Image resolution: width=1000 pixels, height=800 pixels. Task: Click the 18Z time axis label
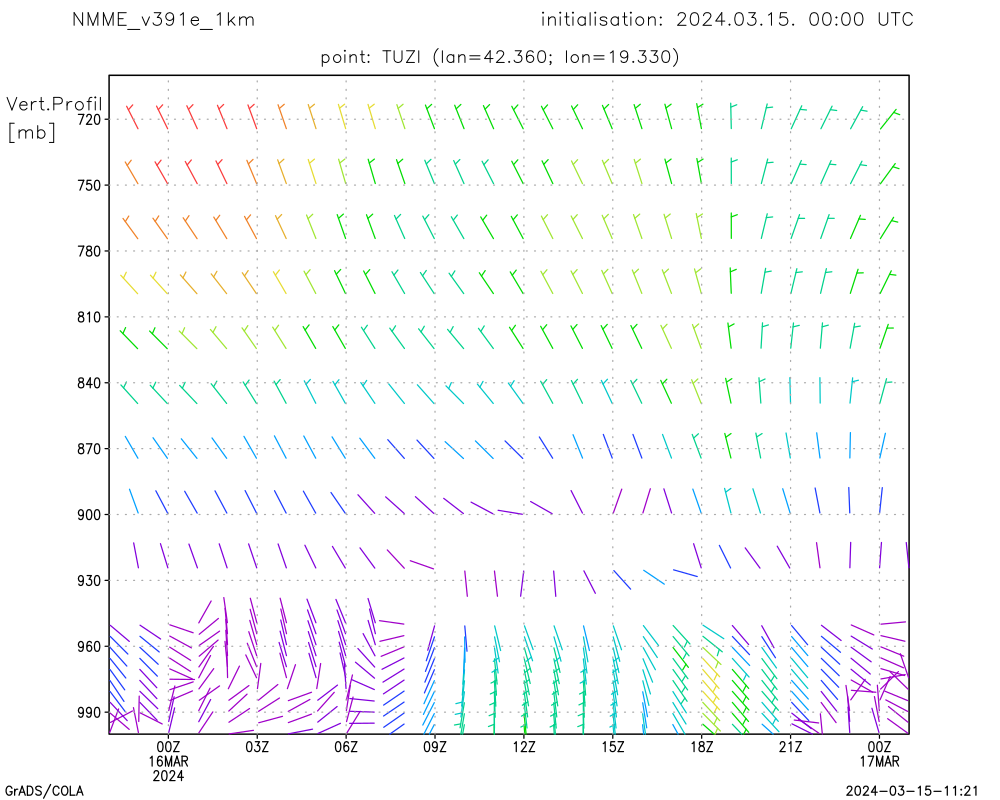click(702, 746)
